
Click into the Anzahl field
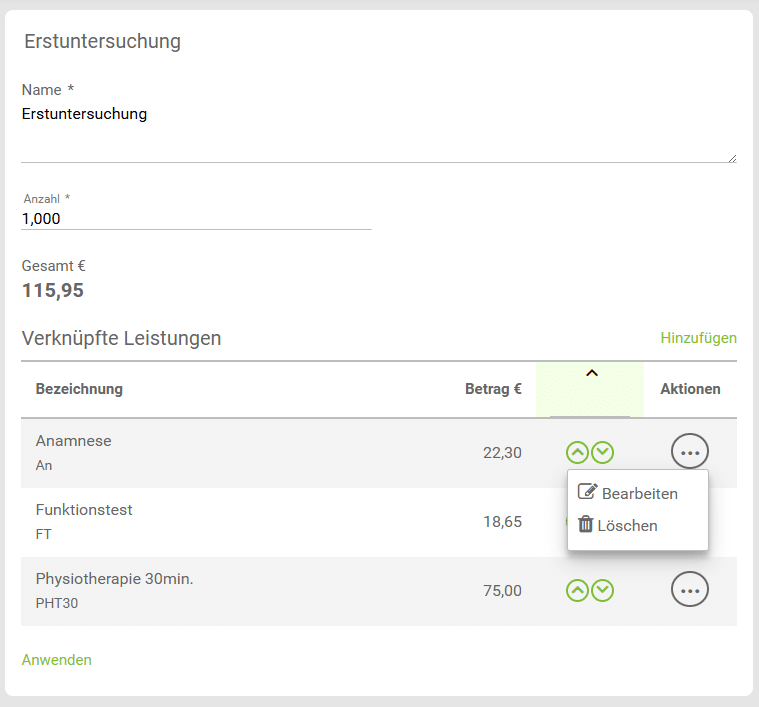coord(196,219)
